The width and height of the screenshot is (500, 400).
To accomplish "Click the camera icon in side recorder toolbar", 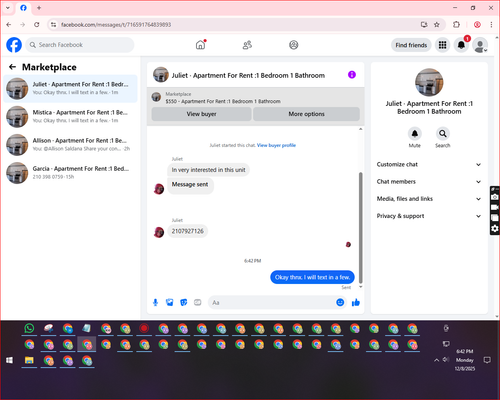I will (x=495, y=197).
